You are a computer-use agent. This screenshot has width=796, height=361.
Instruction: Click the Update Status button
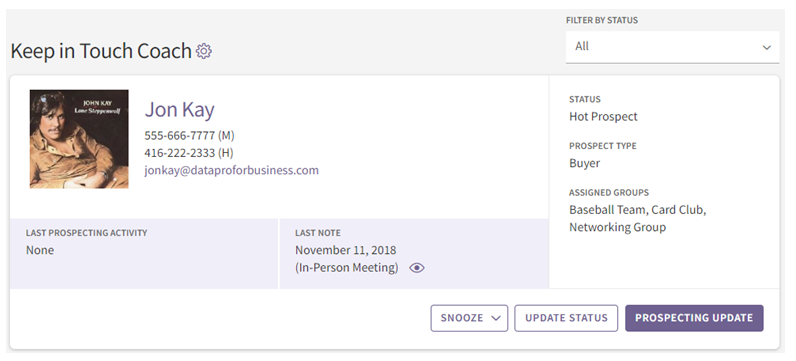[x=566, y=318]
